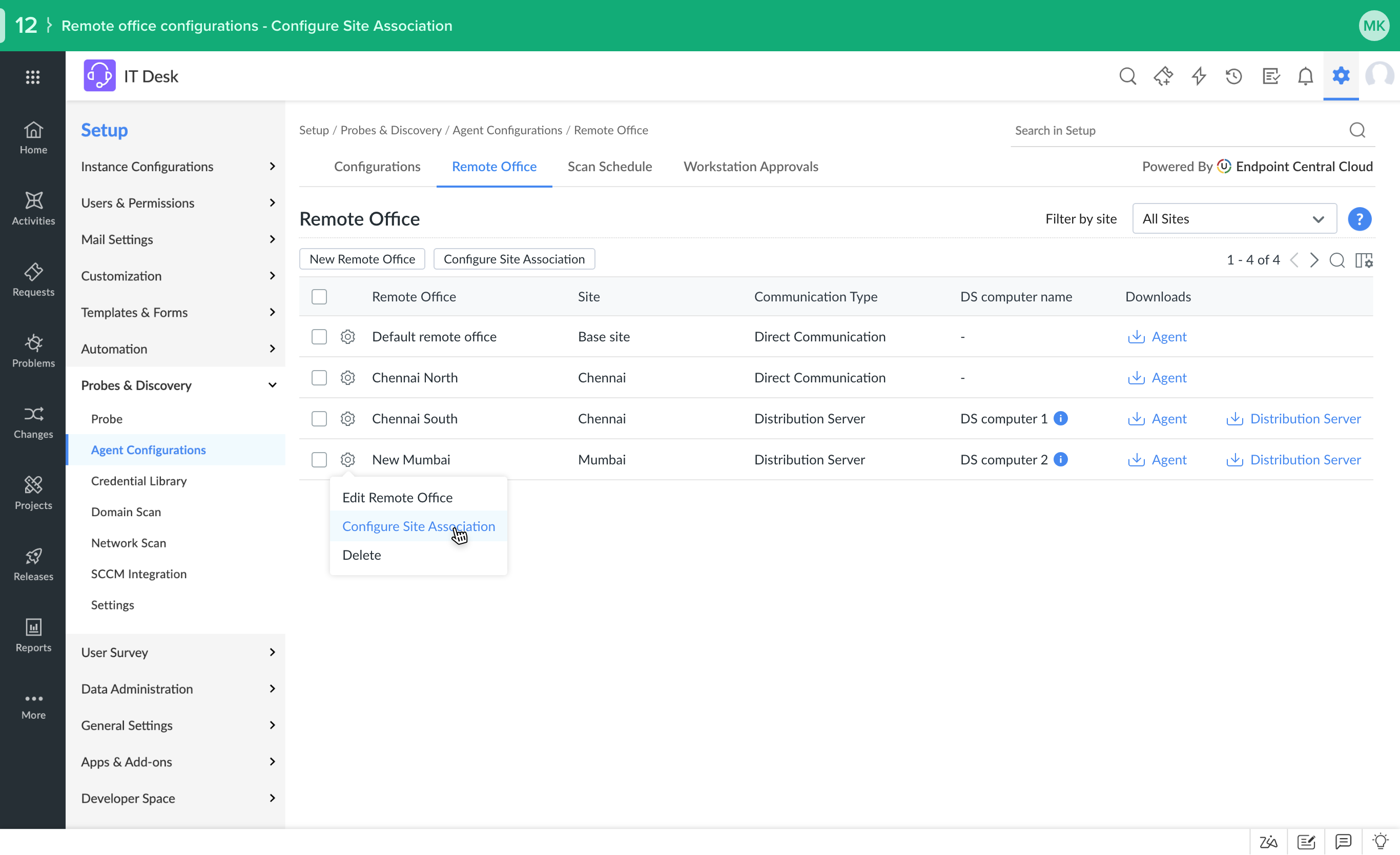Image resolution: width=1400 pixels, height=855 pixels.
Task: Open gear actions for Default remote office
Action: click(x=348, y=337)
